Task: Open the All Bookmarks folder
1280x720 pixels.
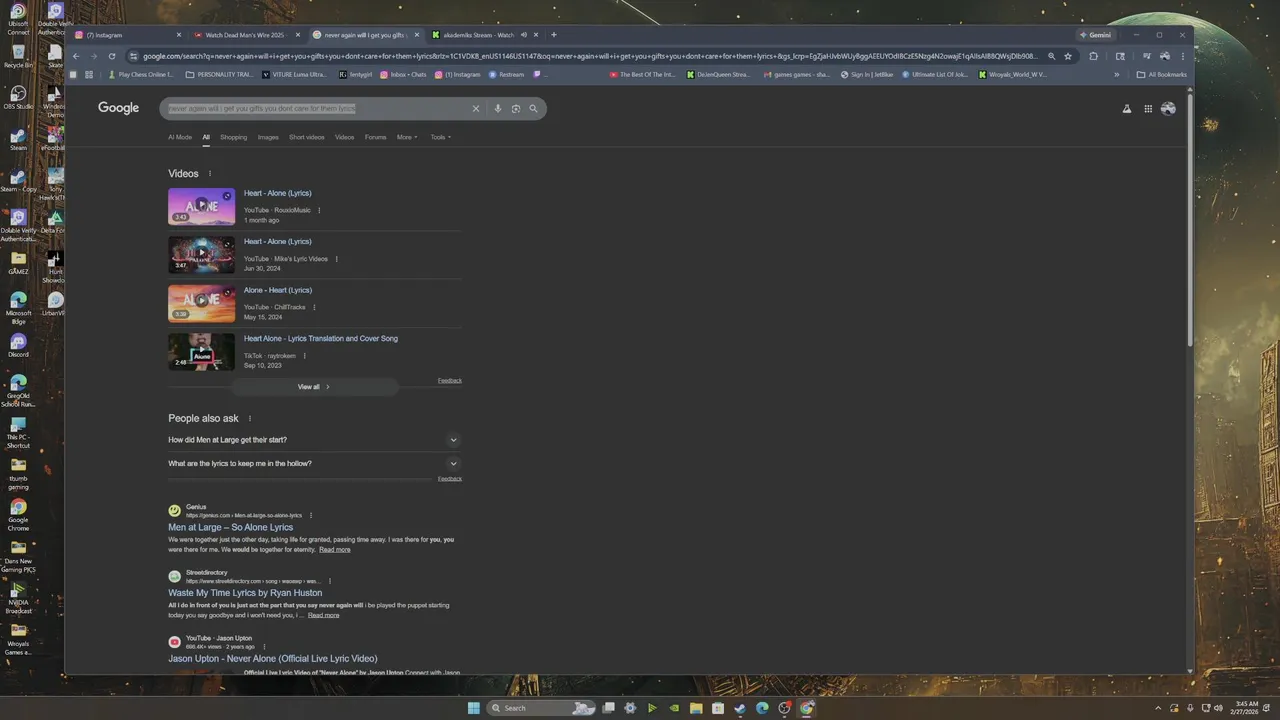Action: (1162, 74)
